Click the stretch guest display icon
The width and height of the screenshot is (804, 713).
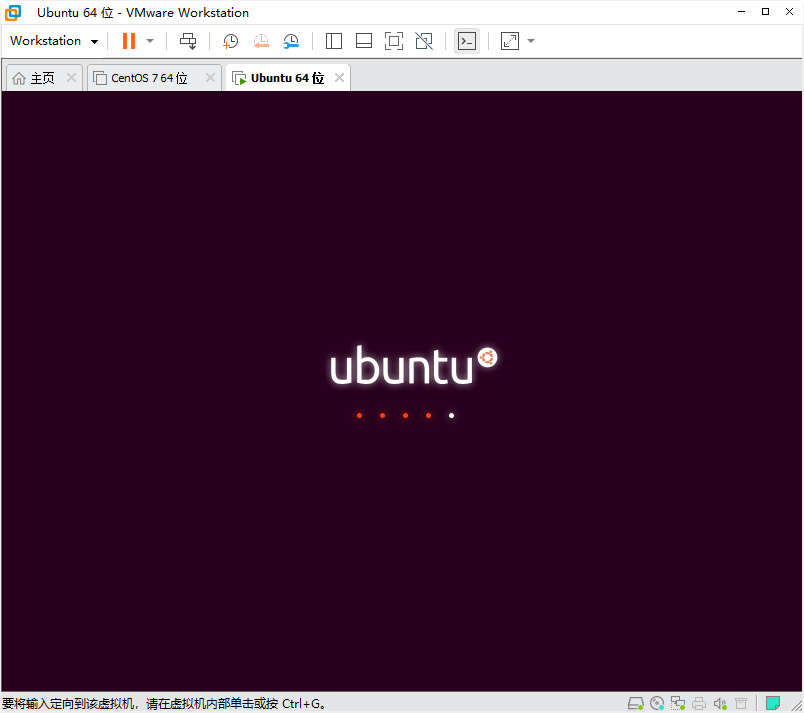510,41
